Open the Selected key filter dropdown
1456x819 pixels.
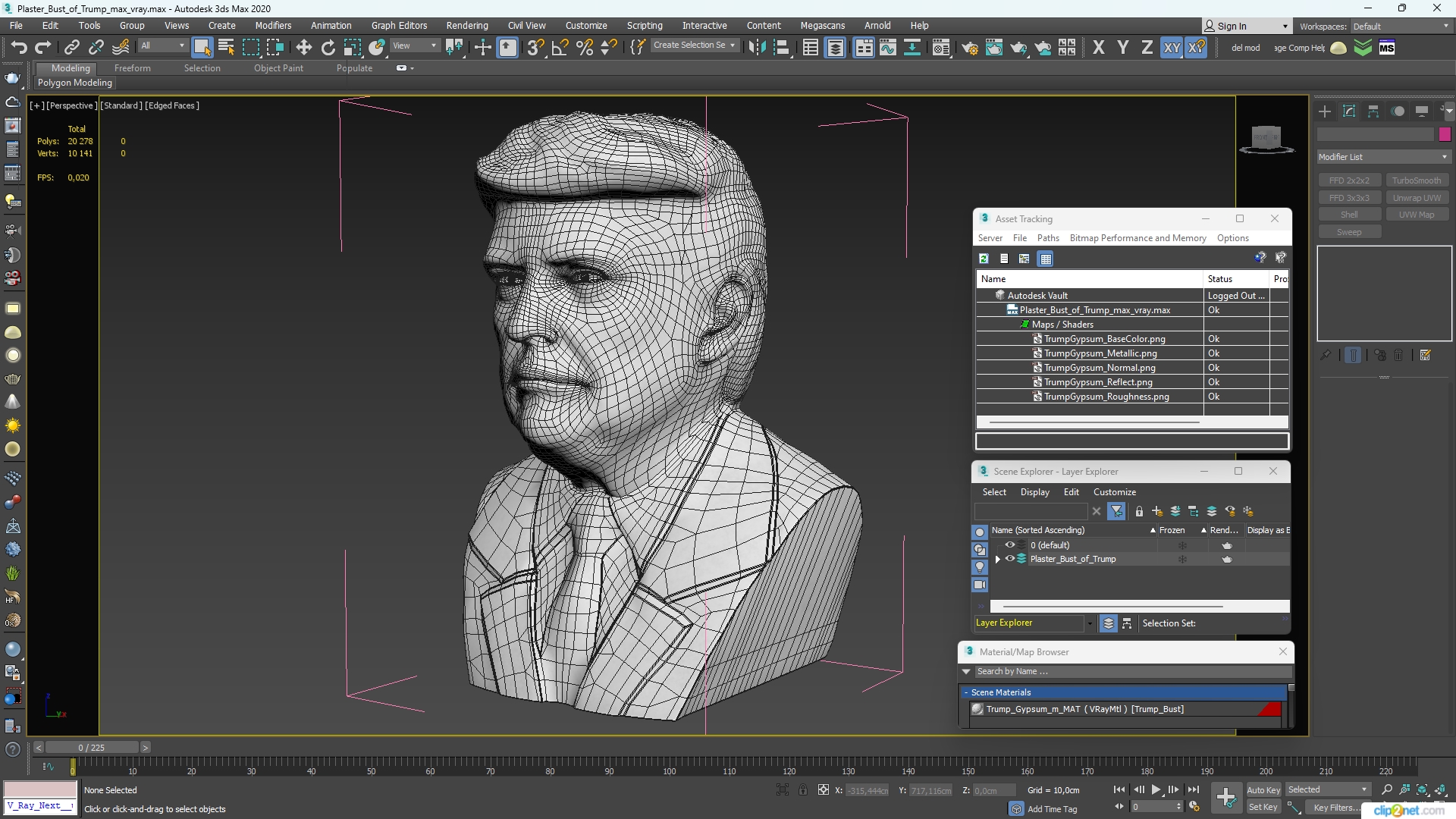click(x=1328, y=790)
